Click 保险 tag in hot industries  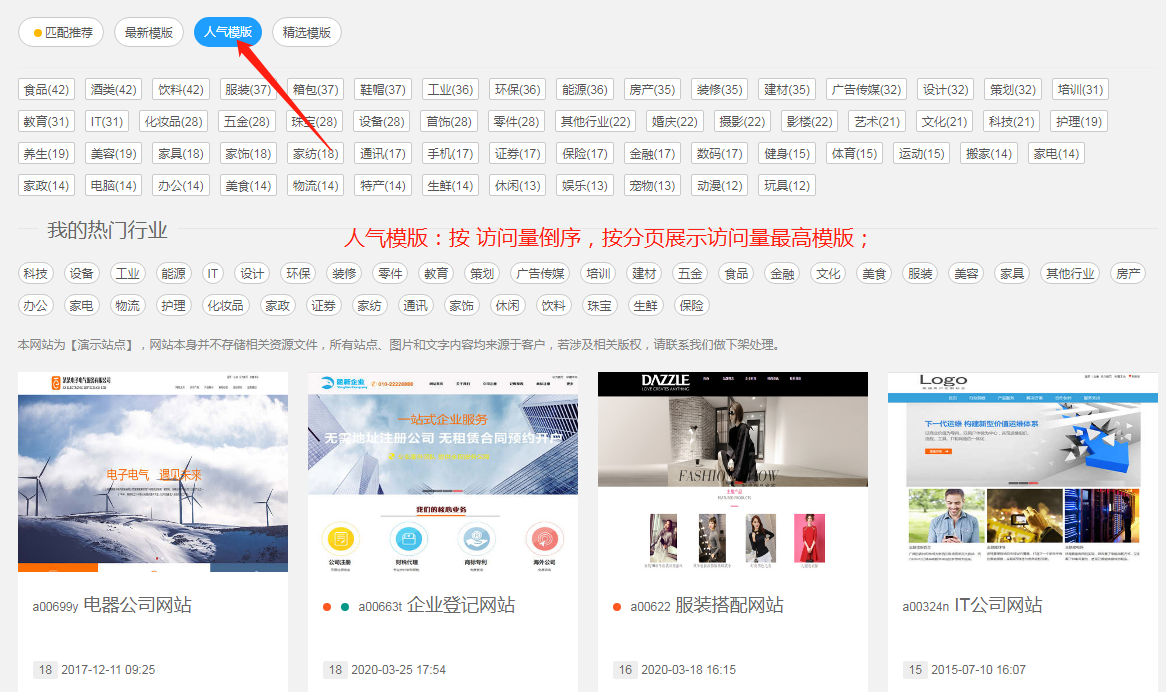(691, 306)
